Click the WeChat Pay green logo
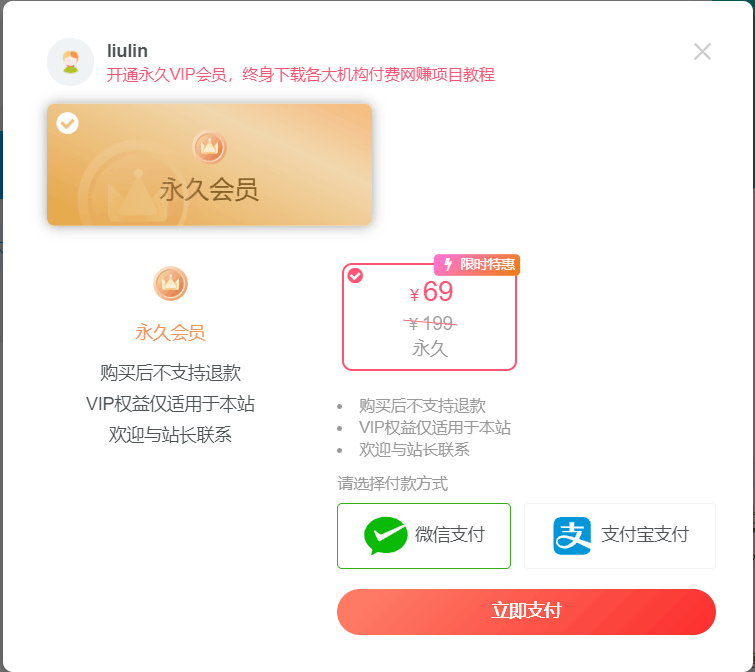755x672 pixels. click(x=386, y=535)
